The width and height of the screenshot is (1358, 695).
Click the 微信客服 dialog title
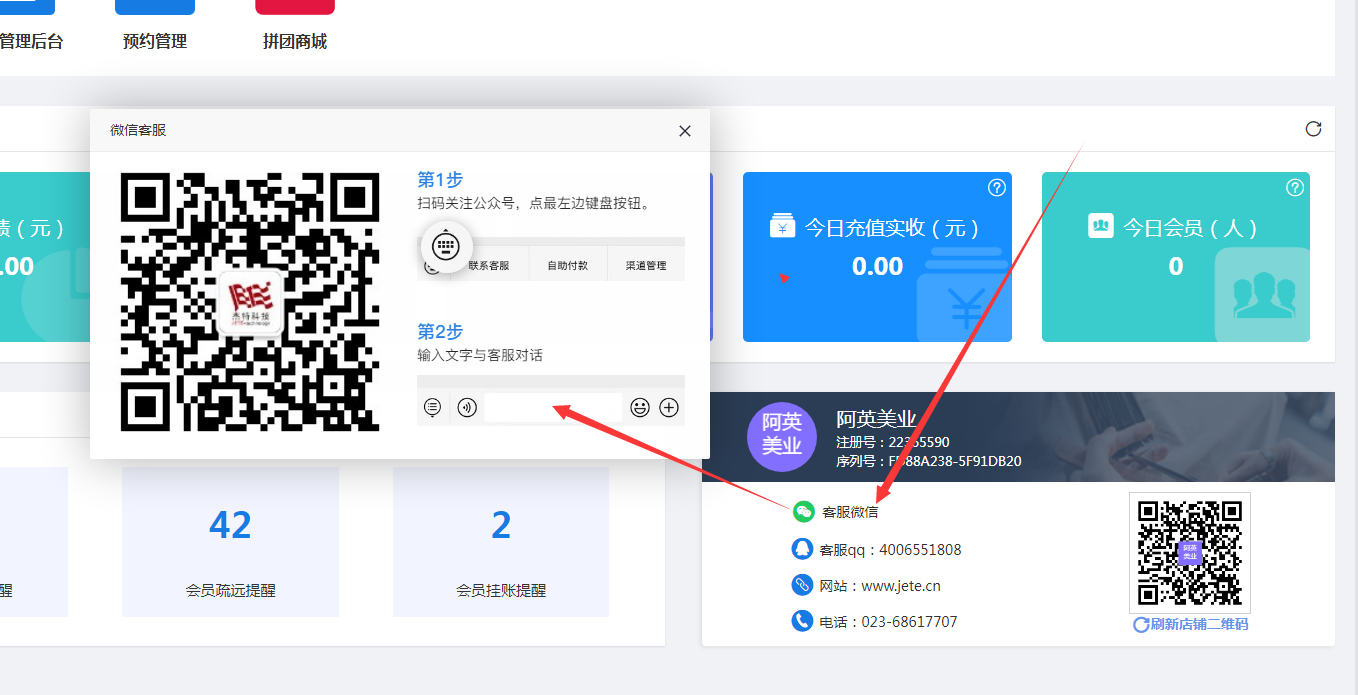[x=138, y=130]
